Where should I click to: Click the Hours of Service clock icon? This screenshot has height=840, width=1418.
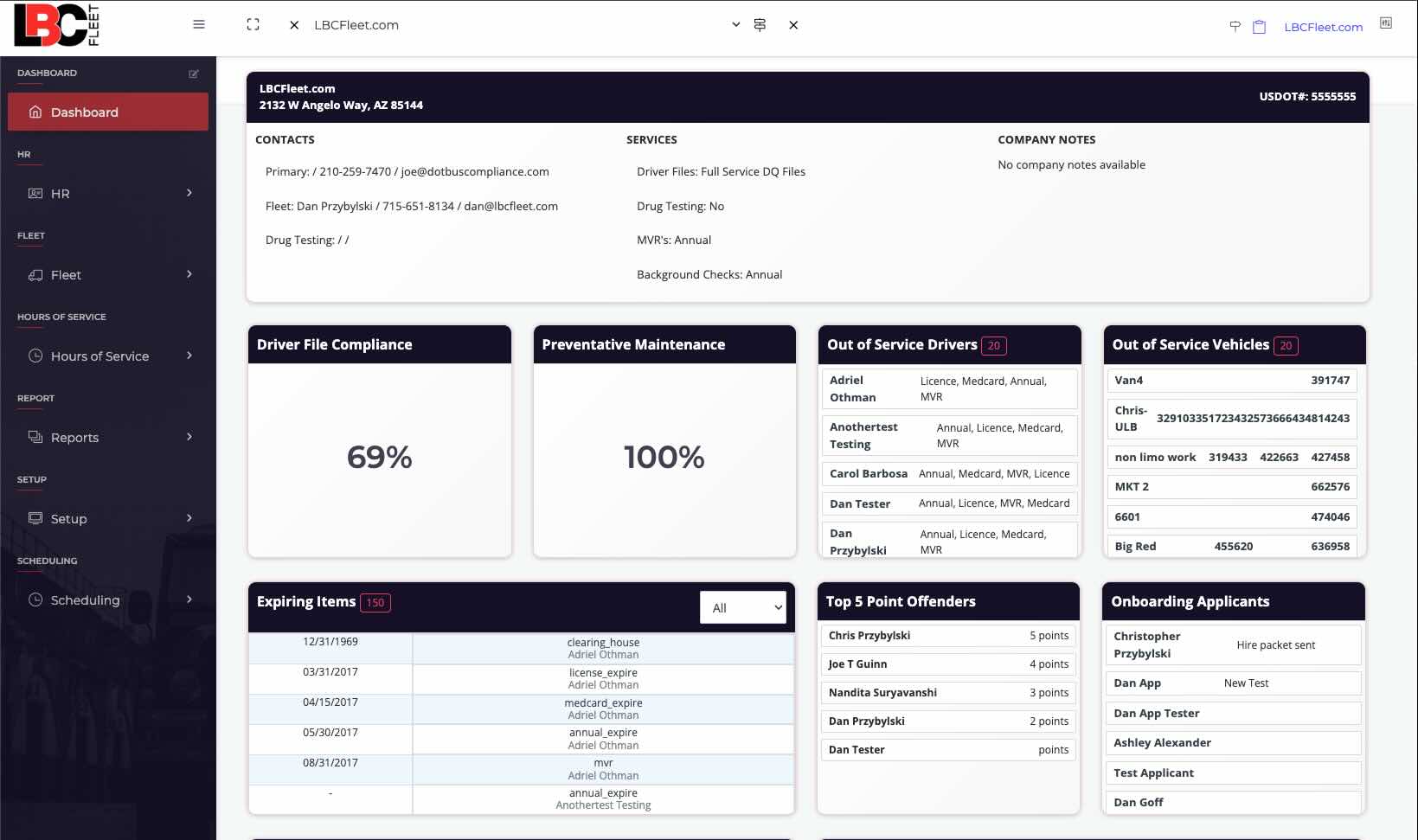coord(35,356)
